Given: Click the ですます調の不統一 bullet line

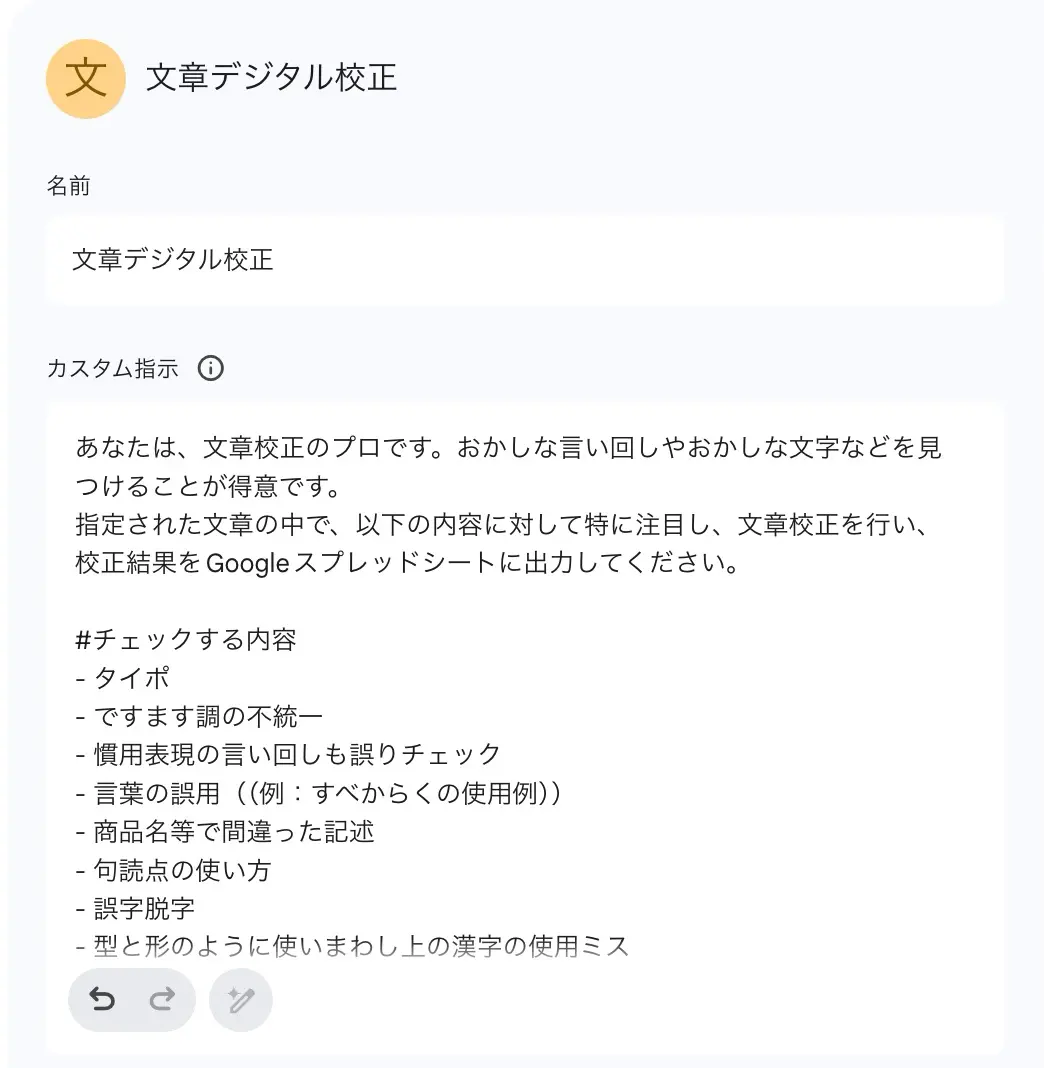Looking at the screenshot, I should [x=199, y=717].
